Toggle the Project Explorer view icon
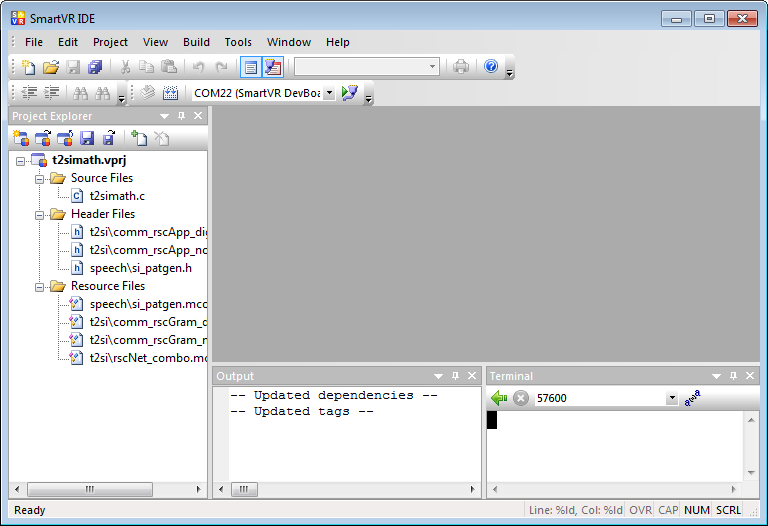768x526 pixels. [x=251, y=67]
